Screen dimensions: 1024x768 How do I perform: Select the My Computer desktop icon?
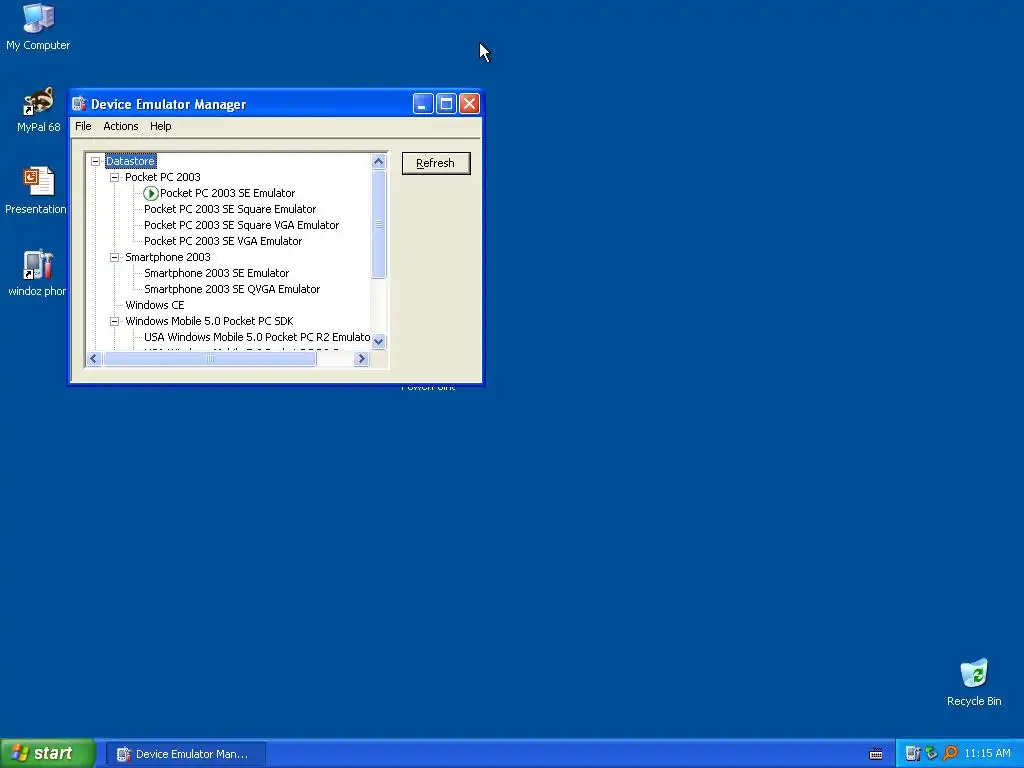coord(38,27)
